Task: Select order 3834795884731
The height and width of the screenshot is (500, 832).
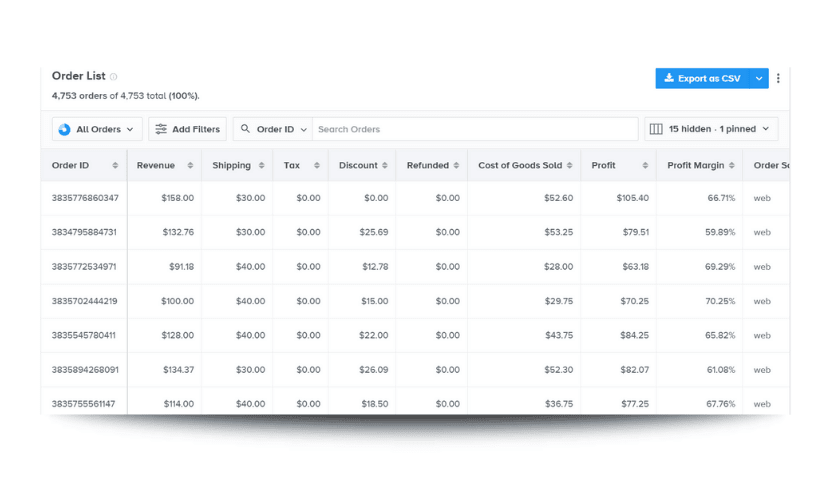Action: [84, 232]
